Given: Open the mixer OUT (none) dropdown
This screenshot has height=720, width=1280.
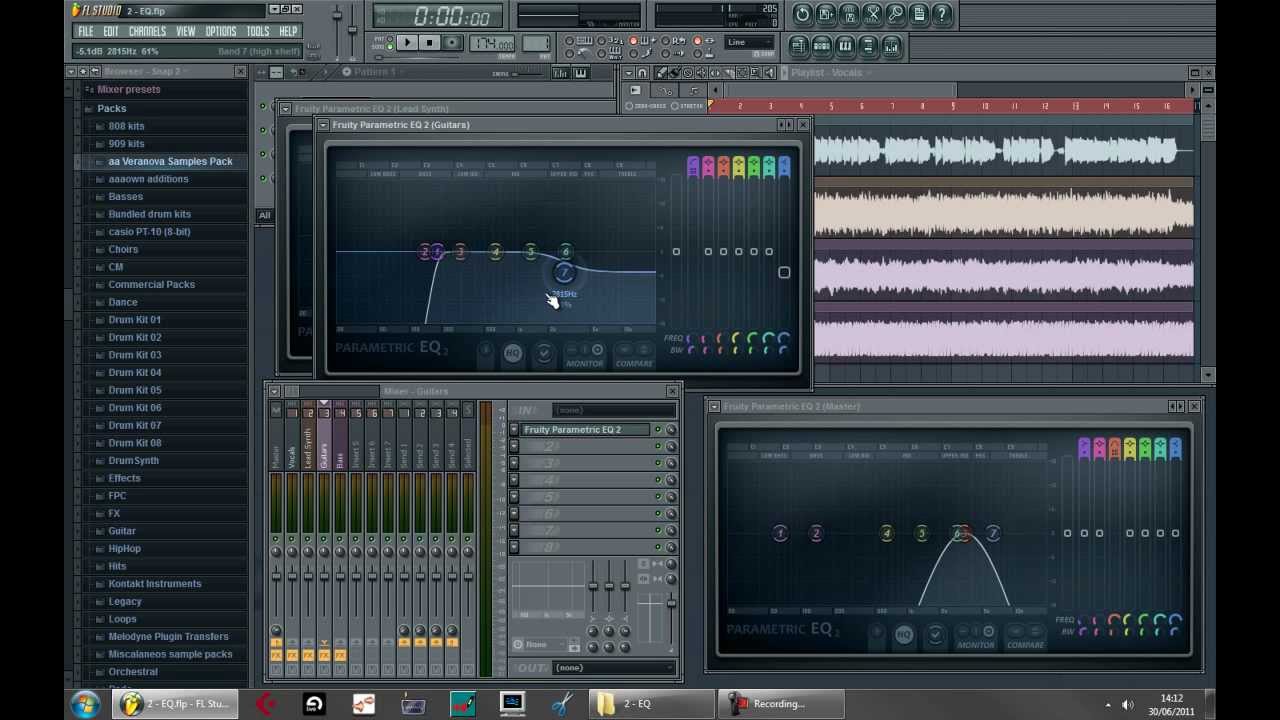Looking at the screenshot, I should click(x=613, y=668).
